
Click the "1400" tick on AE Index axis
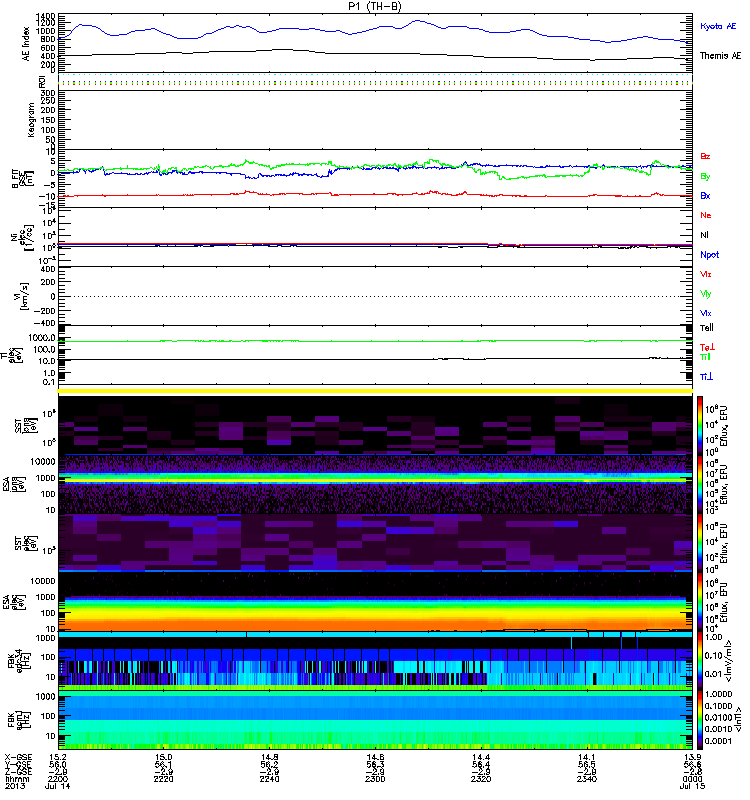tap(45, 17)
